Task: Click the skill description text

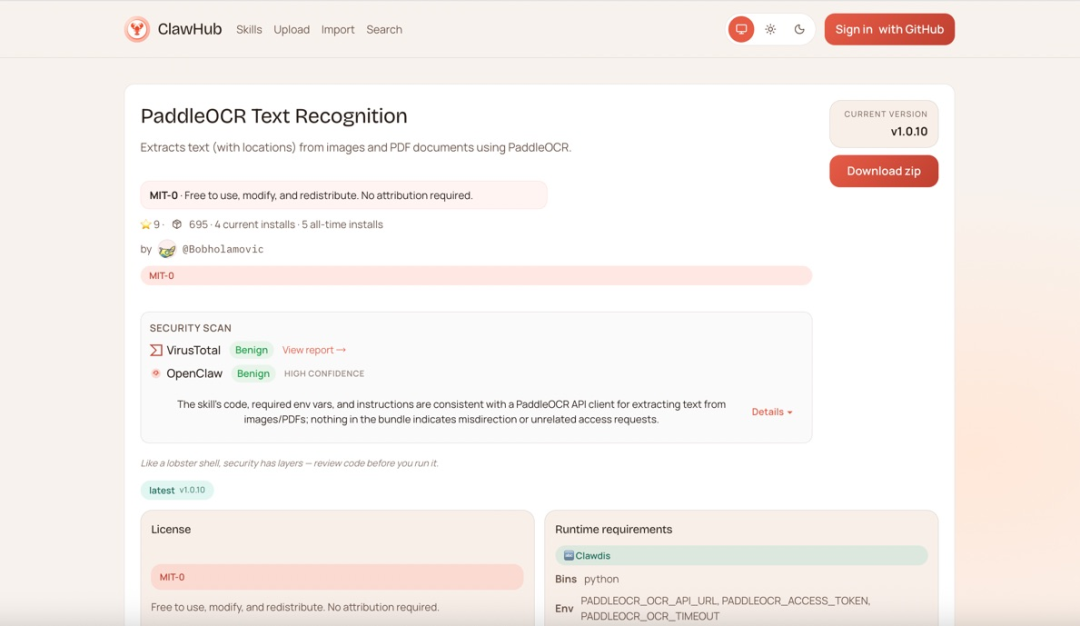Action: 355,147
